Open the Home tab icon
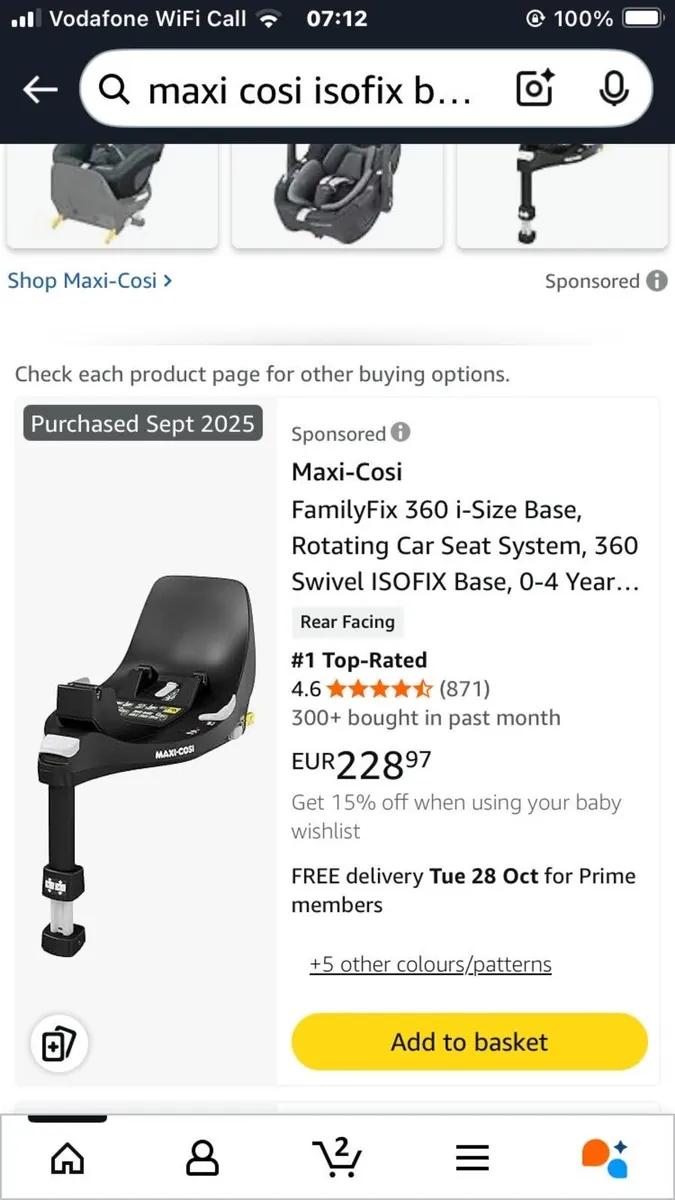The height and width of the screenshot is (1200, 675). pyautogui.click(x=68, y=1158)
